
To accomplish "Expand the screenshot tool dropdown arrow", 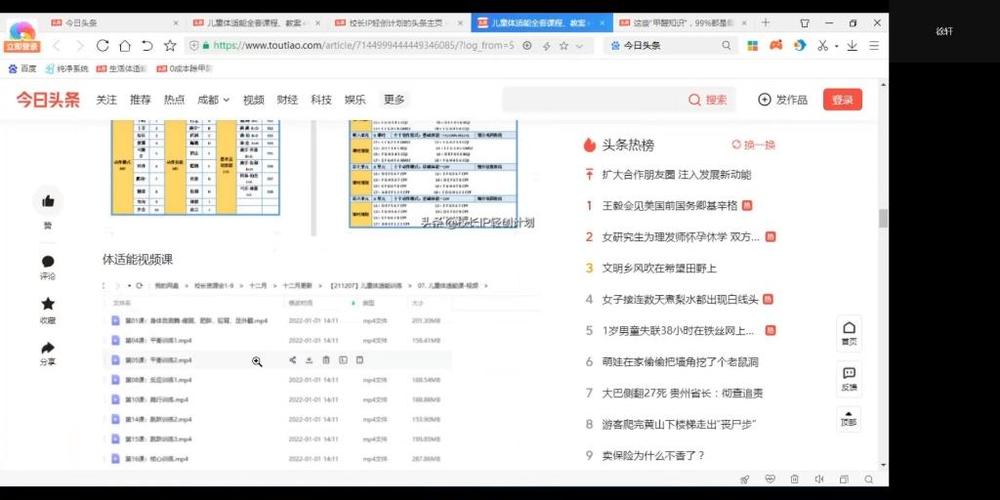I will [836, 47].
